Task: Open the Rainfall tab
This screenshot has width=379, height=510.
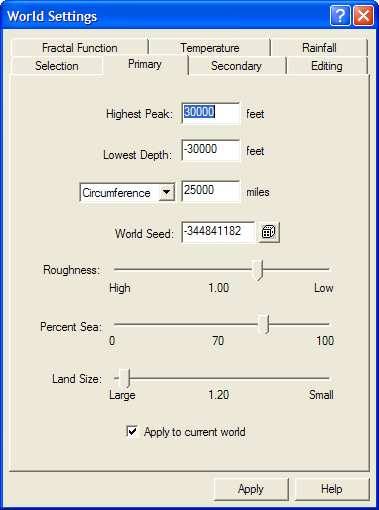Action: [319, 48]
